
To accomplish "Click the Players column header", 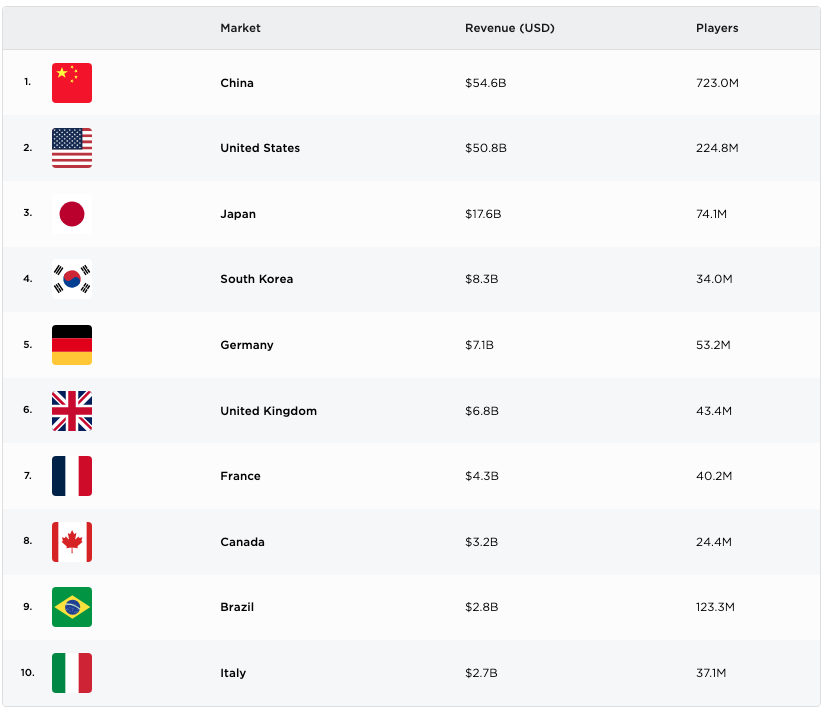I will pyautogui.click(x=717, y=28).
